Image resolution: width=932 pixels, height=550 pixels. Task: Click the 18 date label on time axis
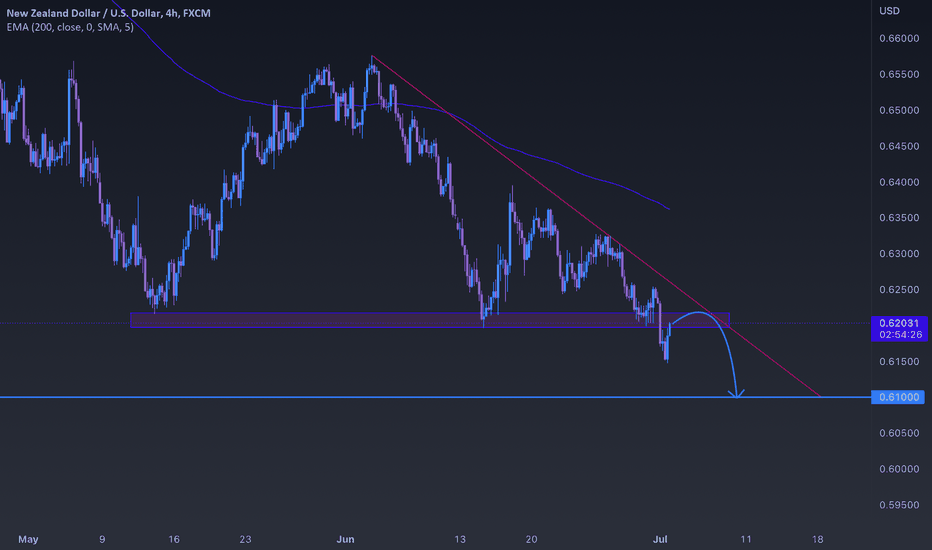pos(818,539)
